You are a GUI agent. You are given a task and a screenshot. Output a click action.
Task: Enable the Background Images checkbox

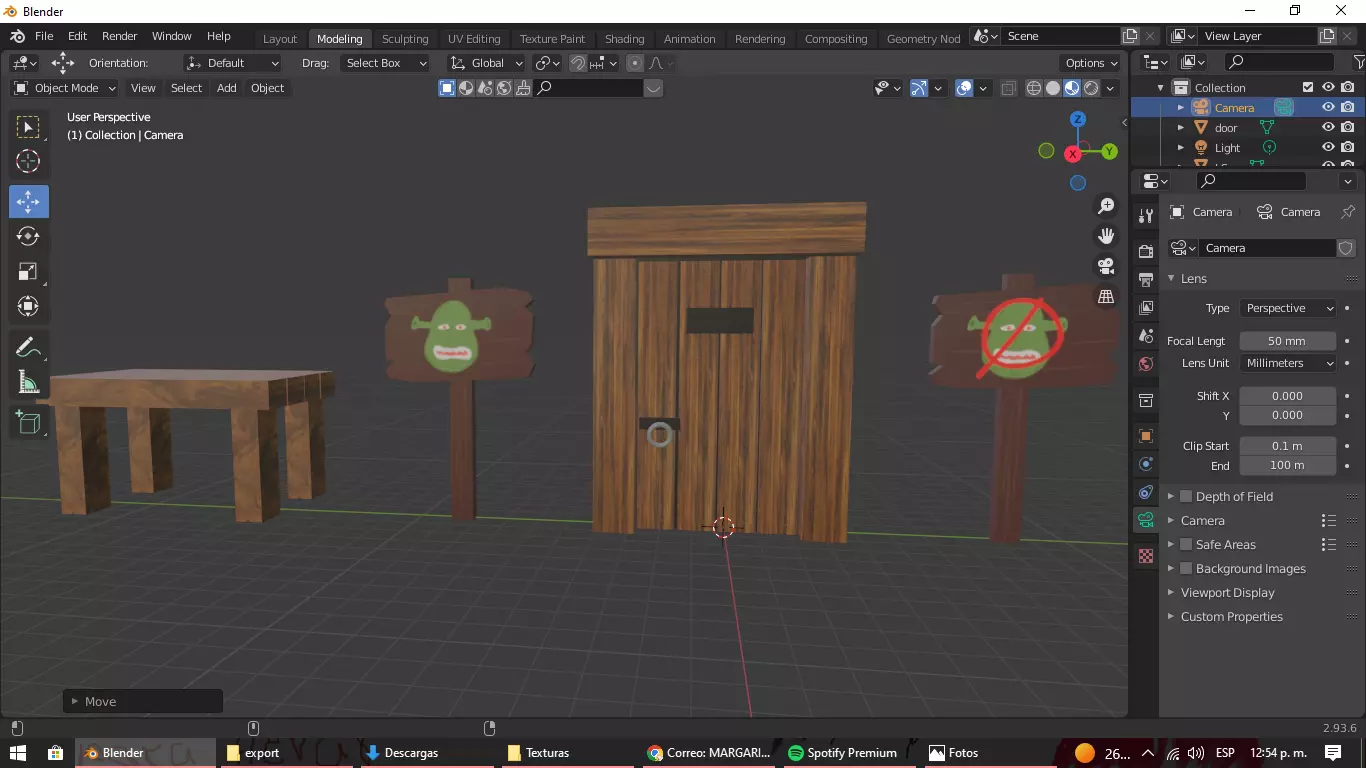pos(1186,568)
